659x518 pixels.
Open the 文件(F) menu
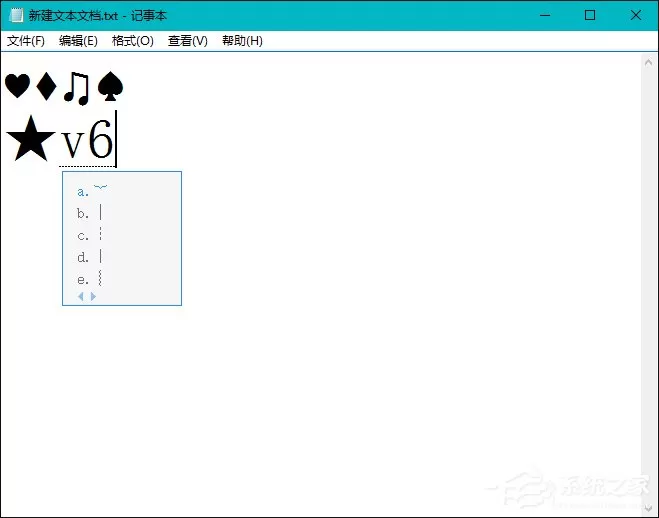pyautogui.click(x=26, y=41)
